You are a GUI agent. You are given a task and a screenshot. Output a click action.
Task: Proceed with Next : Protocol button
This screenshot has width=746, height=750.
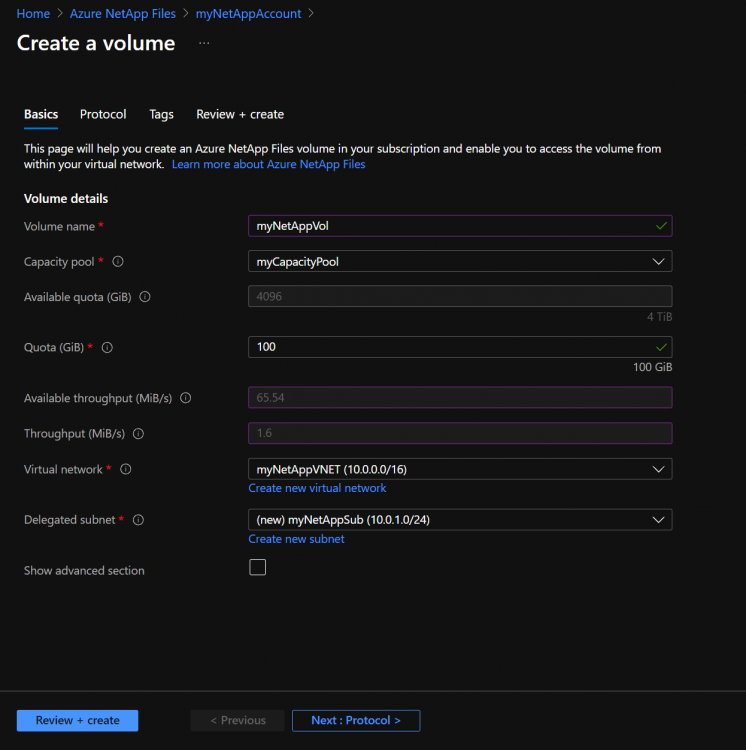point(356,720)
